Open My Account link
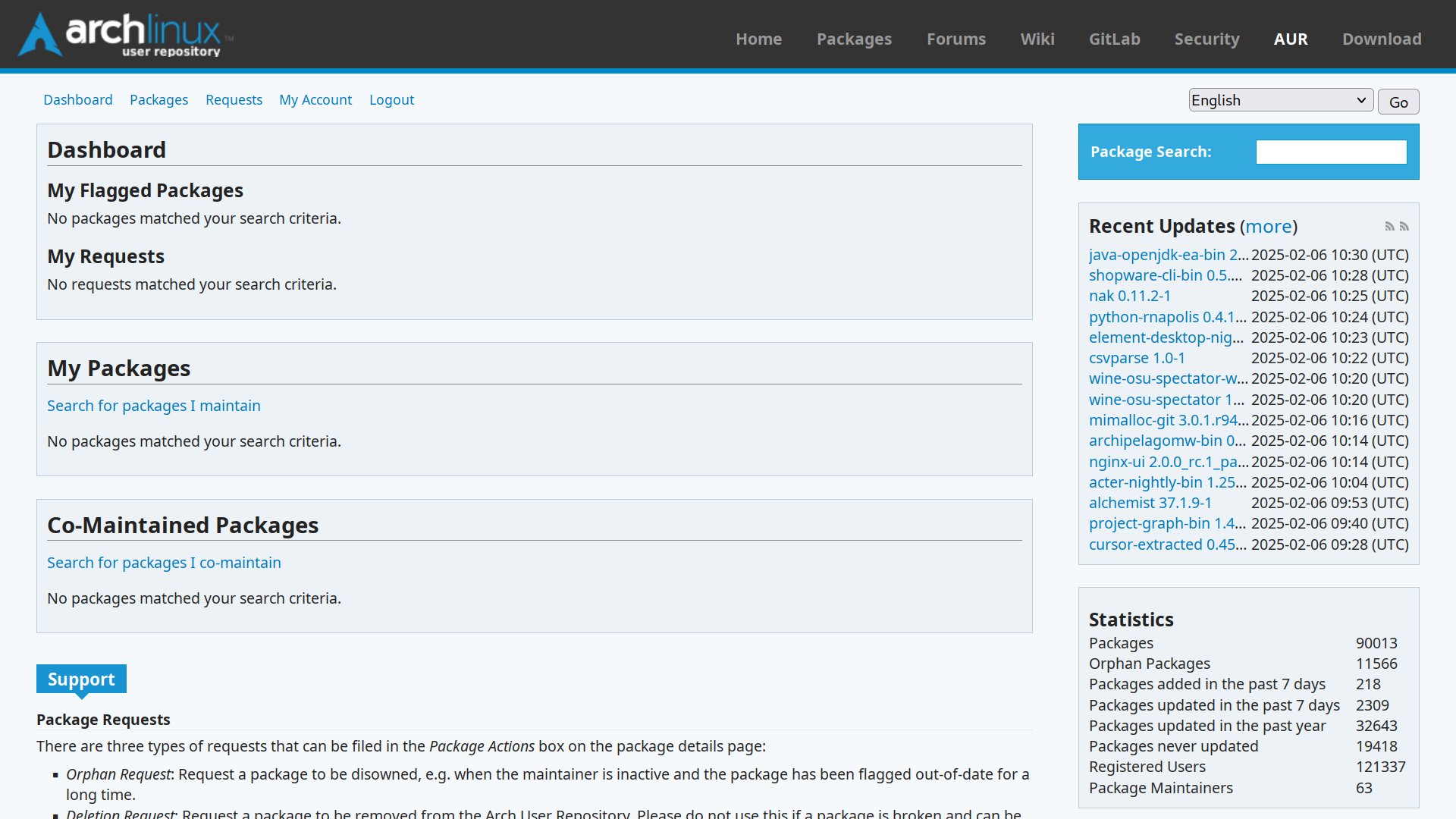The height and width of the screenshot is (819, 1456). click(315, 99)
